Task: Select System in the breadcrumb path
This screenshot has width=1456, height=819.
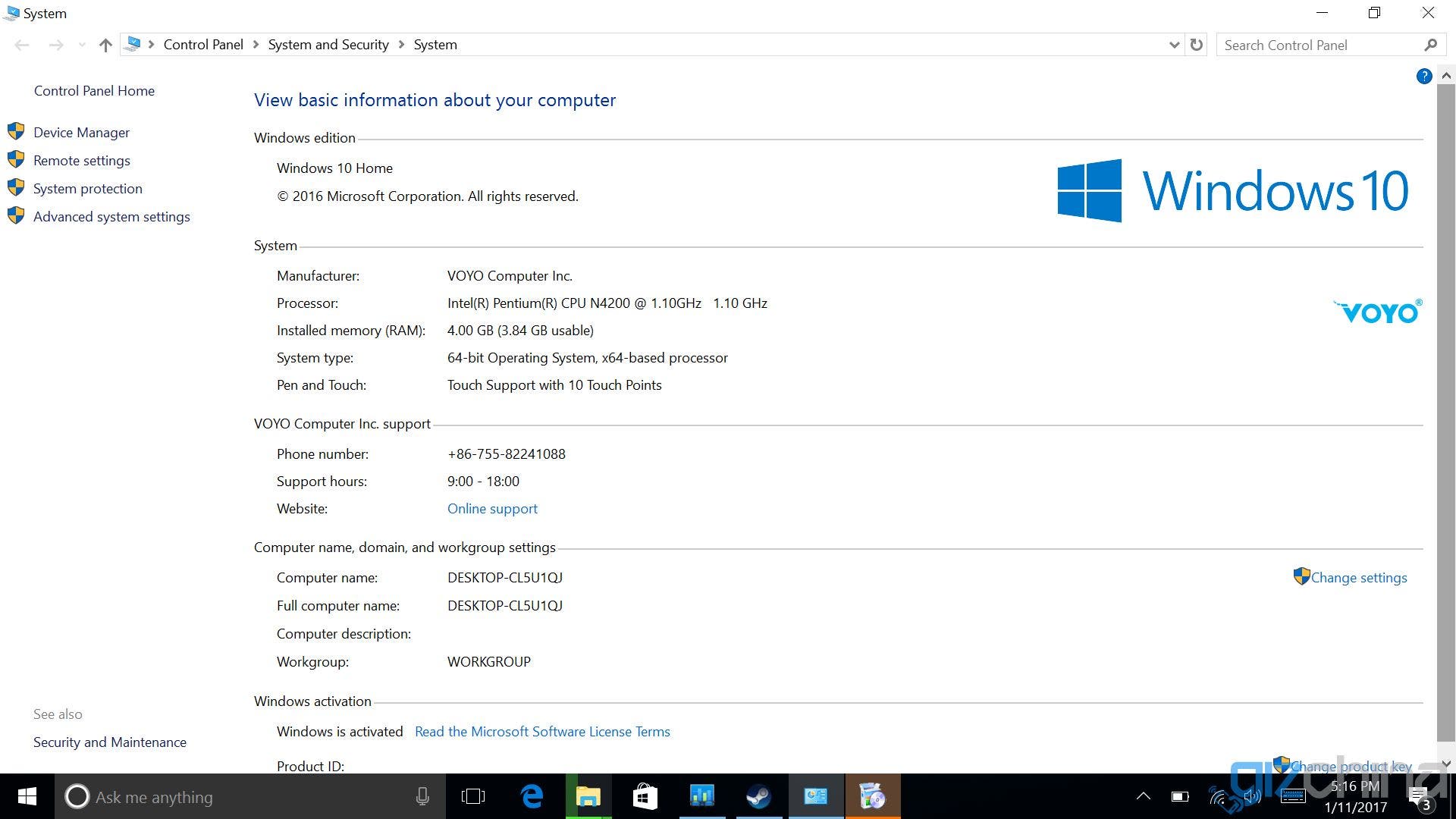Action: (x=435, y=45)
